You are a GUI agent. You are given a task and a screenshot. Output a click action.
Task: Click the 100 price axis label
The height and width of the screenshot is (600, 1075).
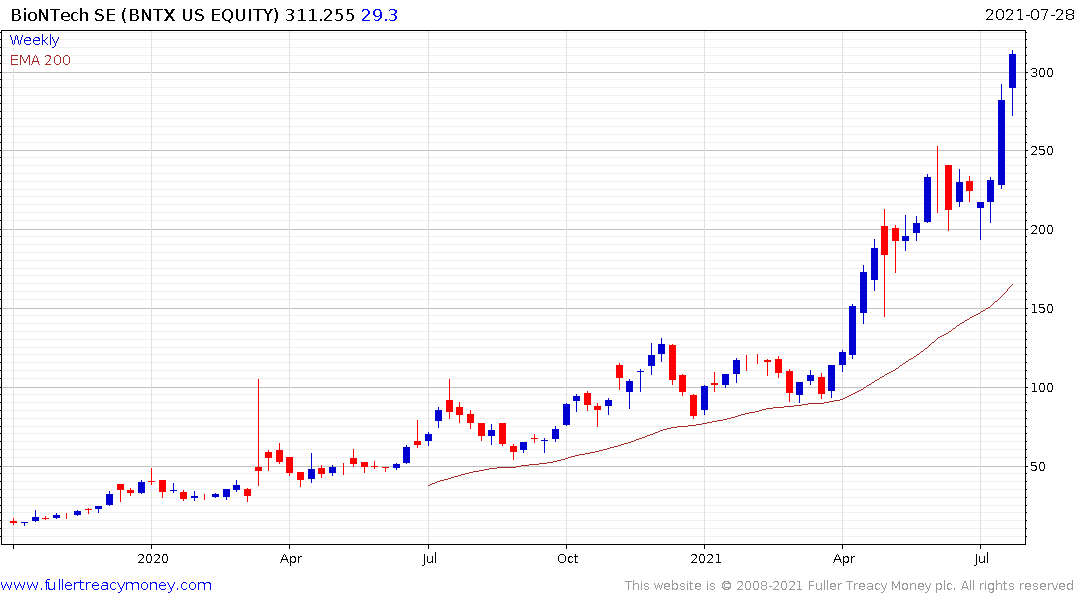click(1042, 387)
